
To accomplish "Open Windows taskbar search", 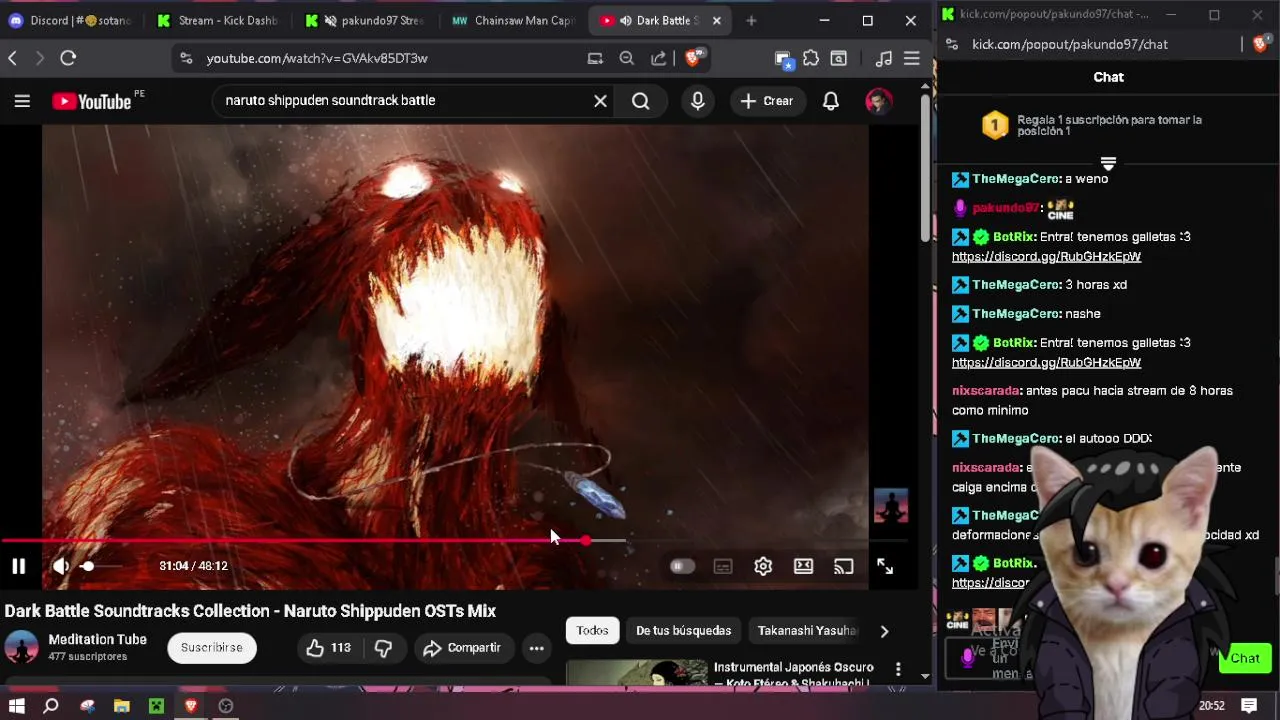I will (51, 706).
